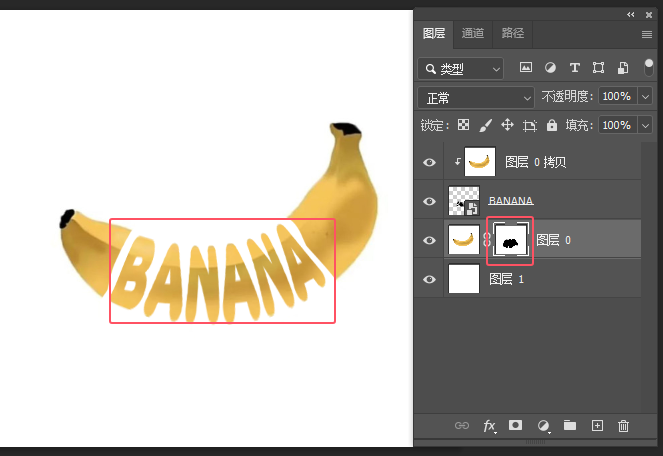Filter layers by type (T) icon

point(574,67)
